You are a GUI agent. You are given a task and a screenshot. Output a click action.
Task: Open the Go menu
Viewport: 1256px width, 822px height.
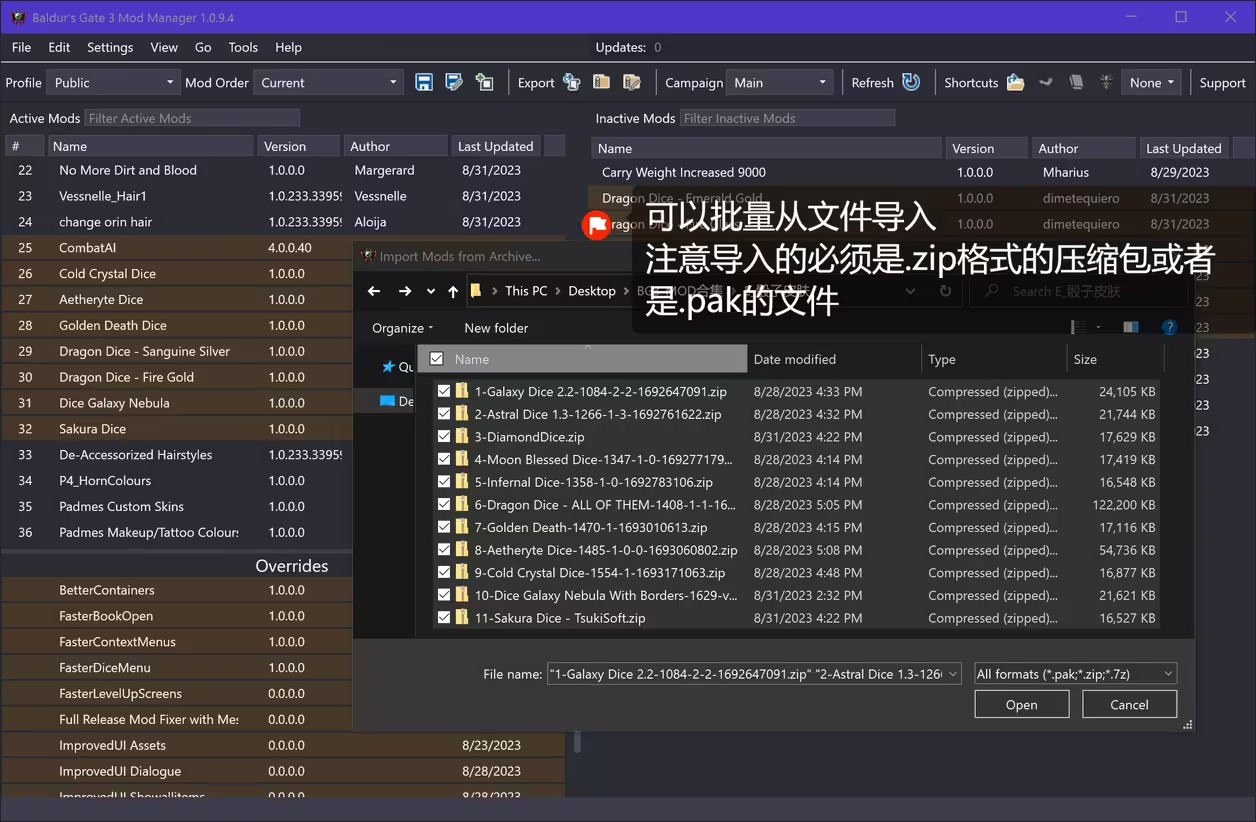[203, 47]
